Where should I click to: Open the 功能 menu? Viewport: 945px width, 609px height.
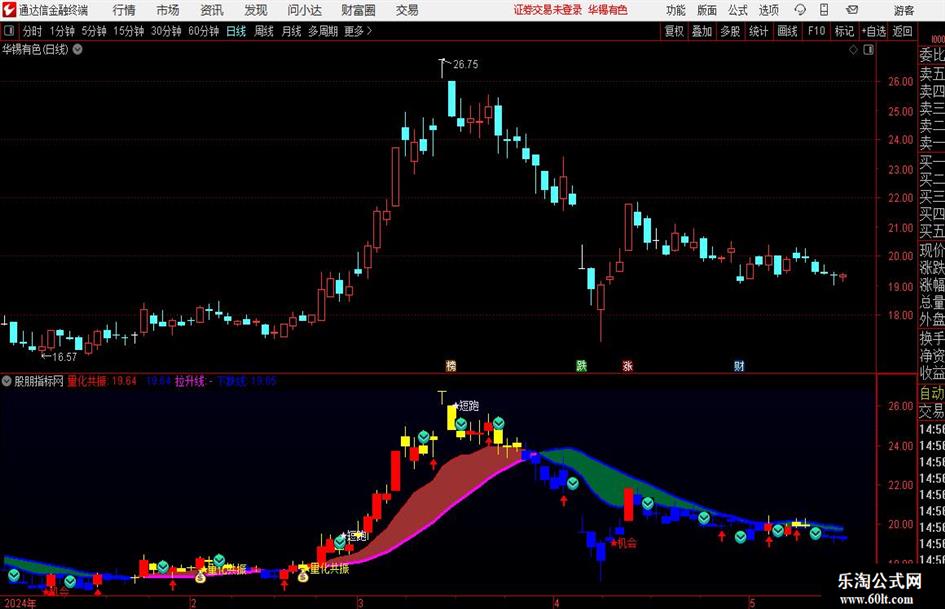pos(676,10)
